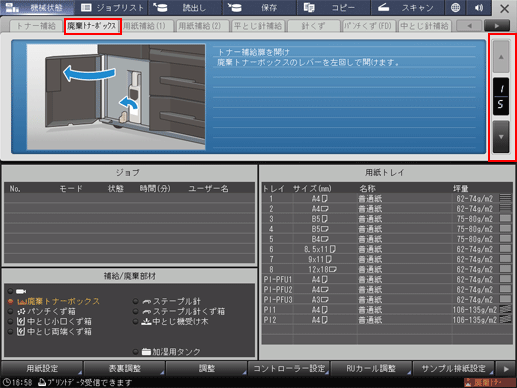Show more bottom function buttons with arrow
Screen dimensions: 517x388
(506, 369)
